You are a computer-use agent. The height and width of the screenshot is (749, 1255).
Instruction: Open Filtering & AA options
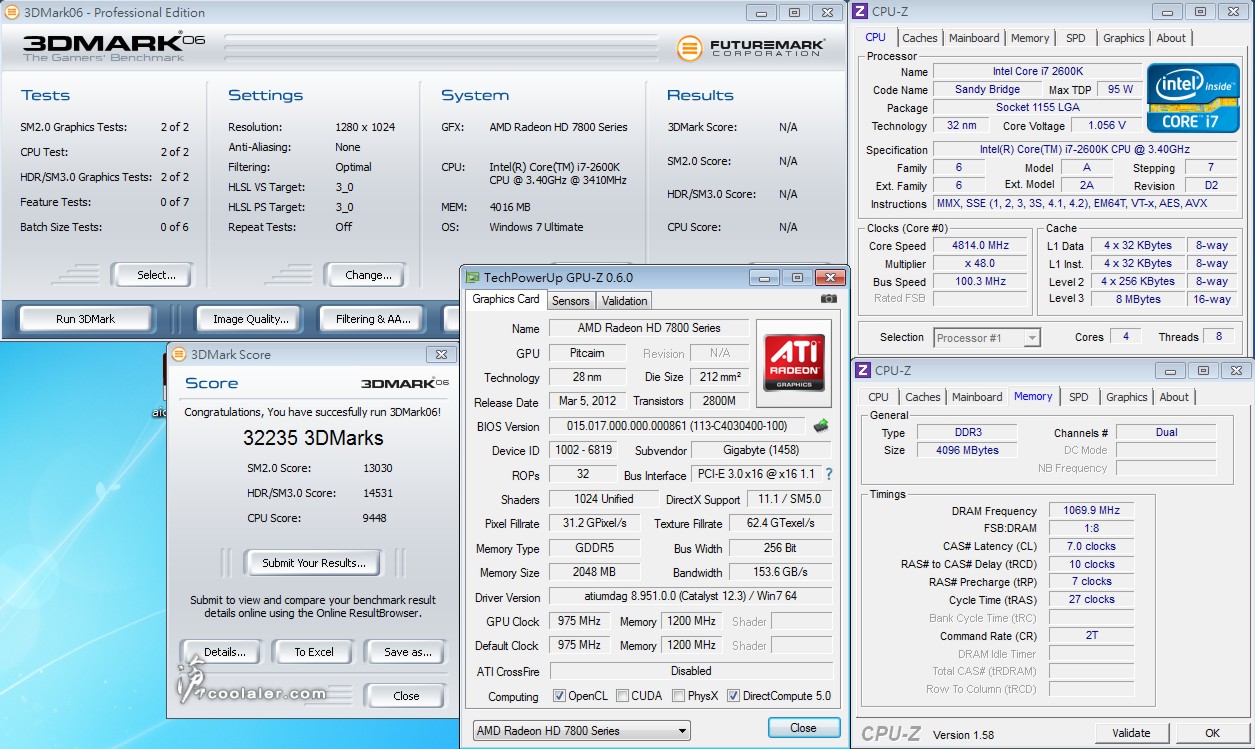pyautogui.click(x=373, y=319)
